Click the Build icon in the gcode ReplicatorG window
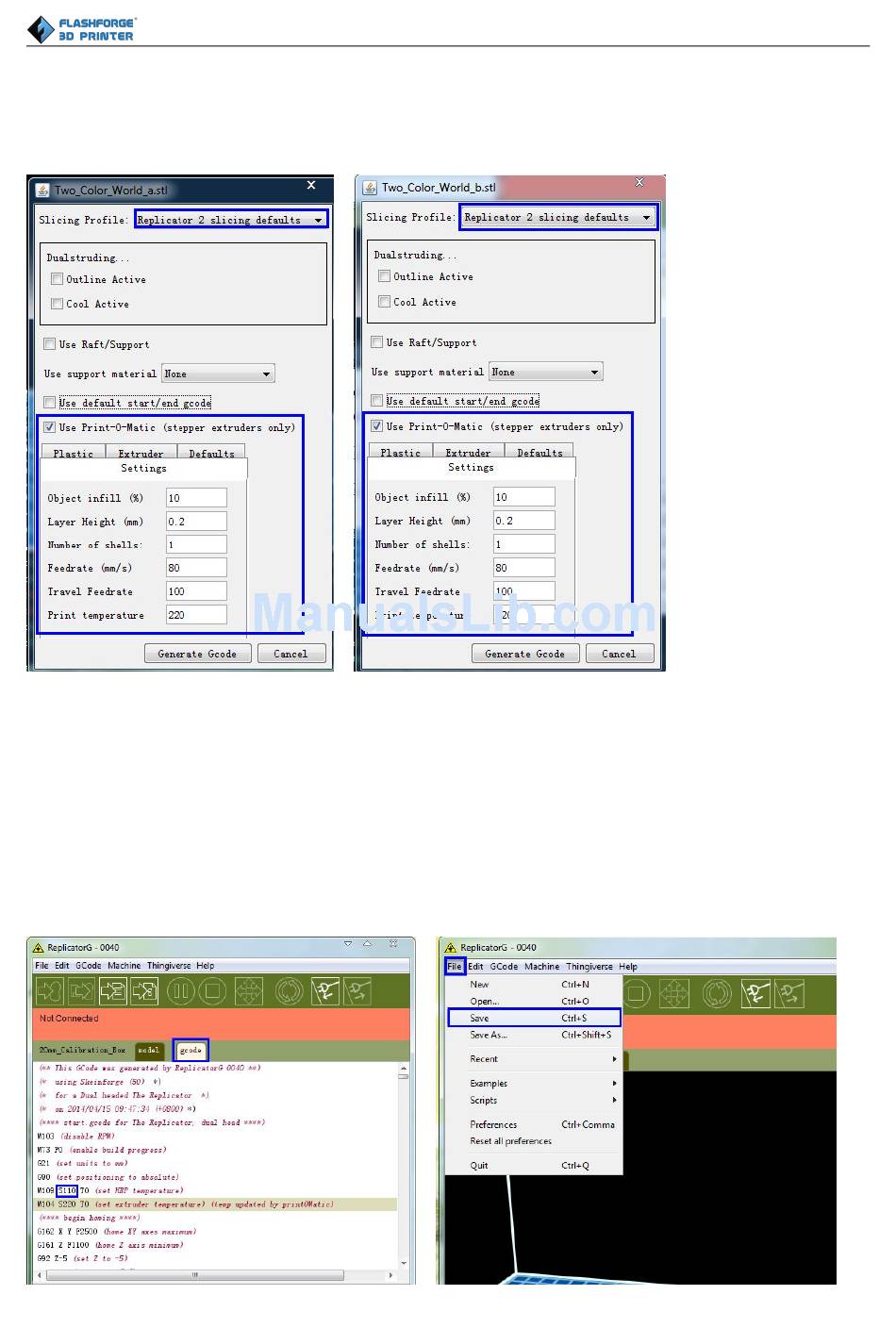Image resolution: width=896 pixels, height=1328 pixels. click(x=49, y=991)
